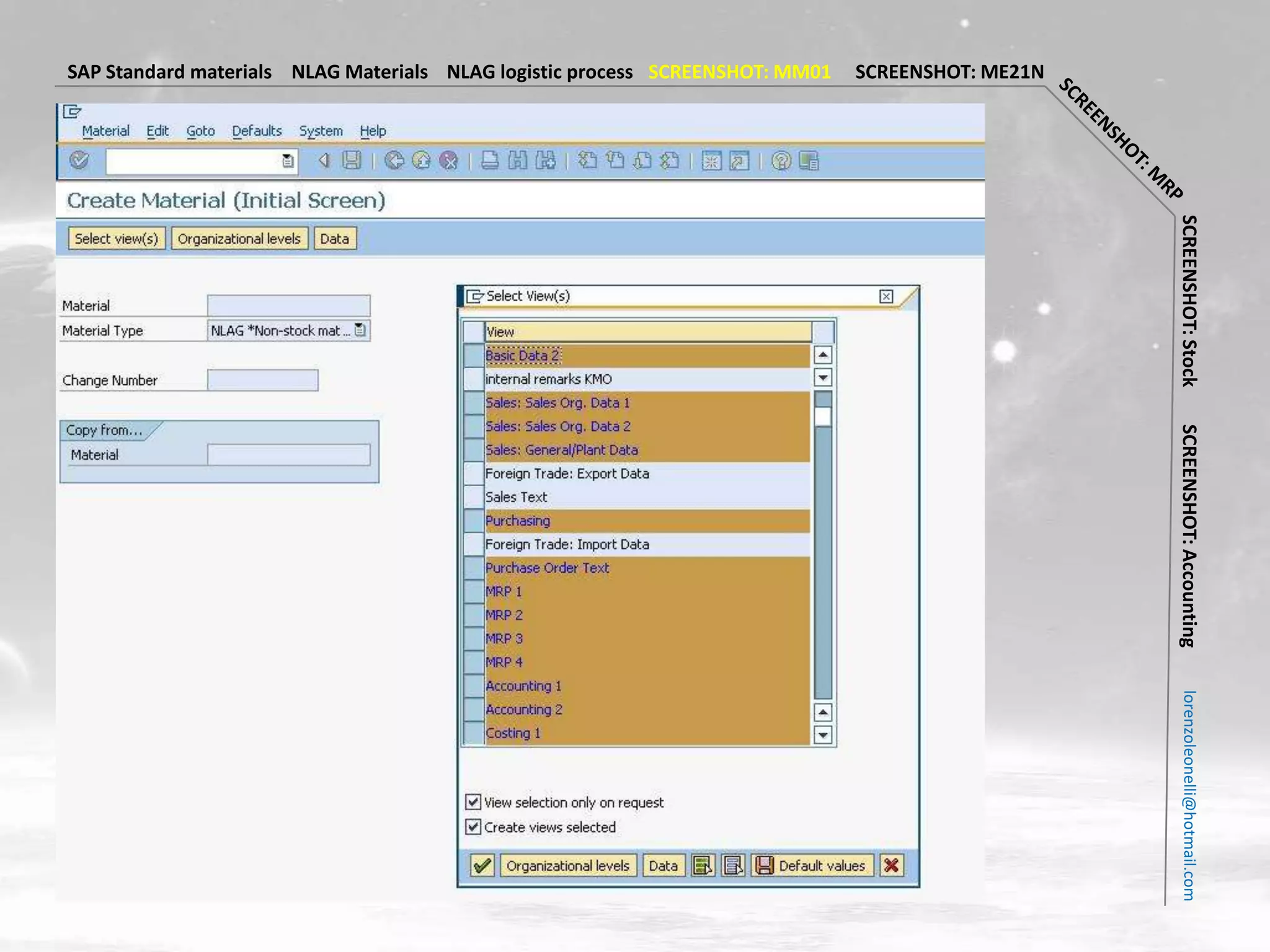
Task: Click the scroll up arrow beside Accounting 2
Action: pos(823,712)
